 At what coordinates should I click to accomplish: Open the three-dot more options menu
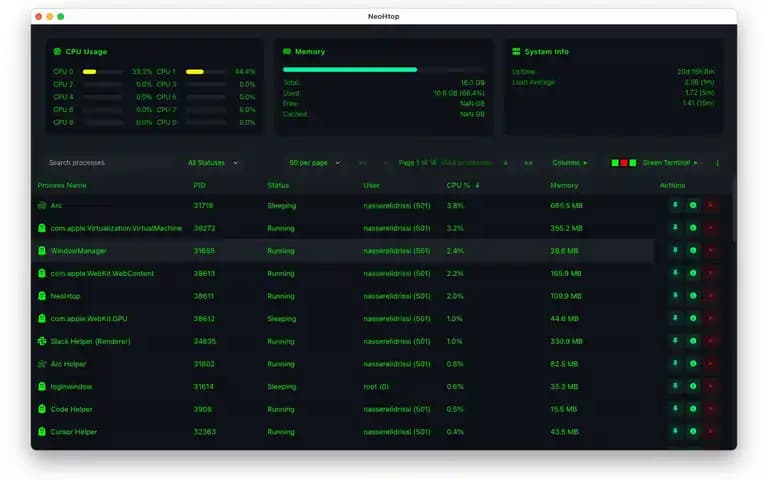click(x=717, y=163)
